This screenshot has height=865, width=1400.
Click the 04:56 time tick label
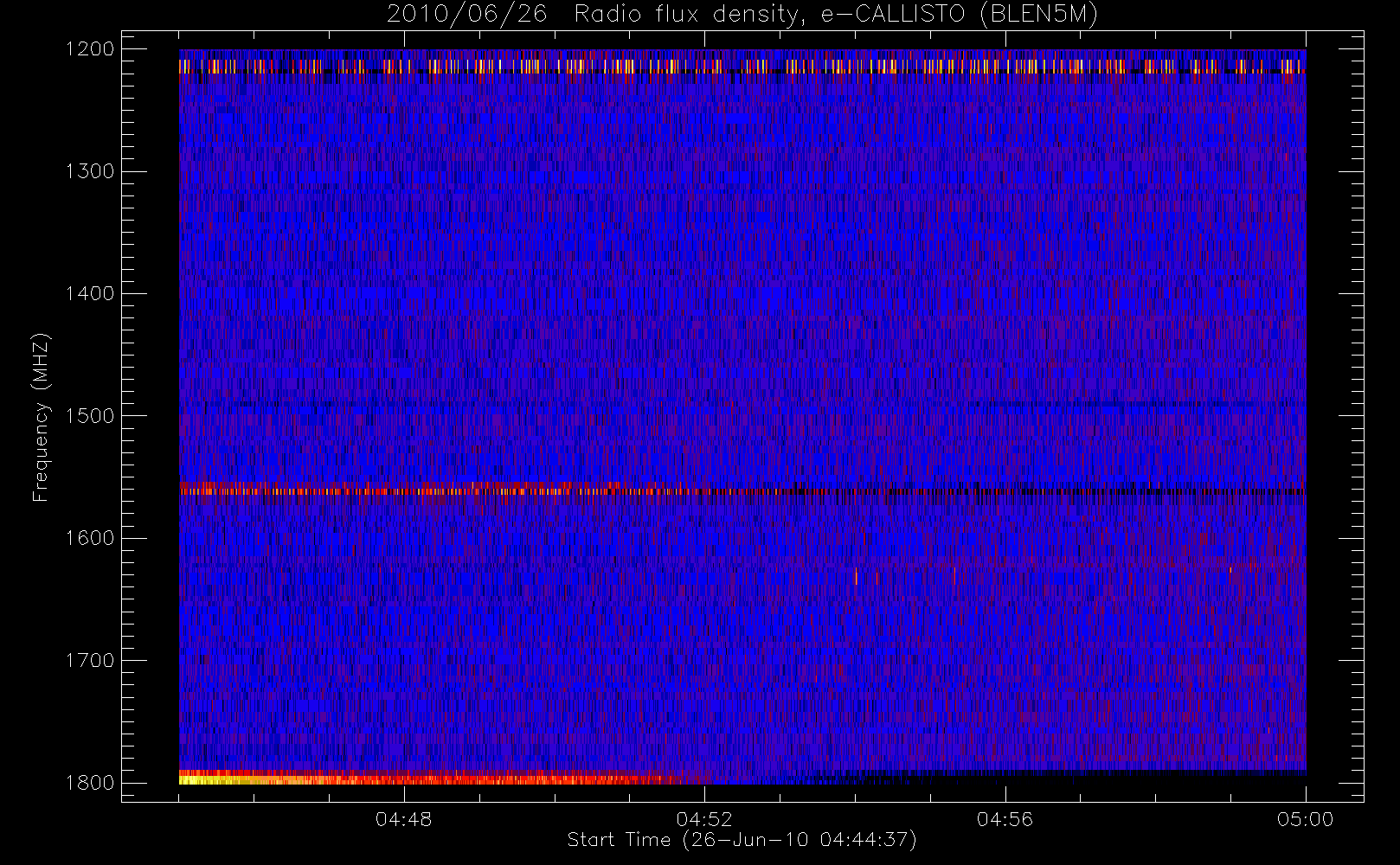click(x=1005, y=819)
